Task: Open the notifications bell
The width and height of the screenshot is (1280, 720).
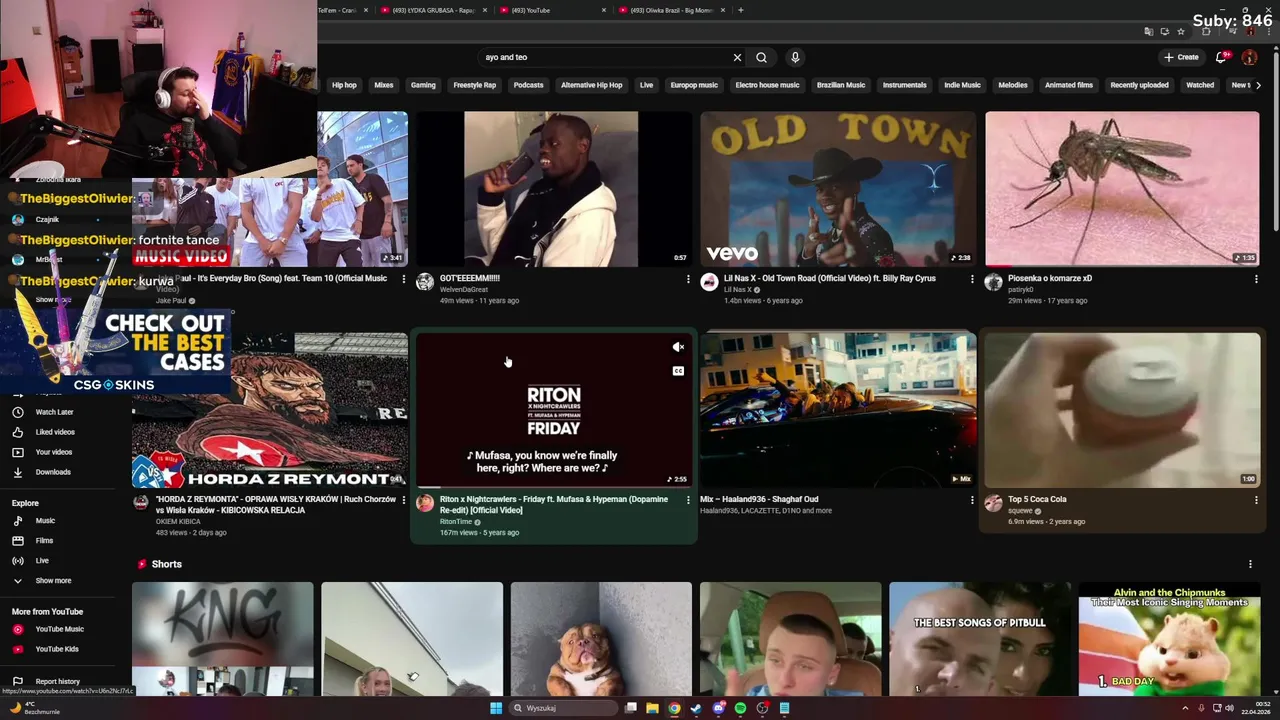Action: 1221,57
